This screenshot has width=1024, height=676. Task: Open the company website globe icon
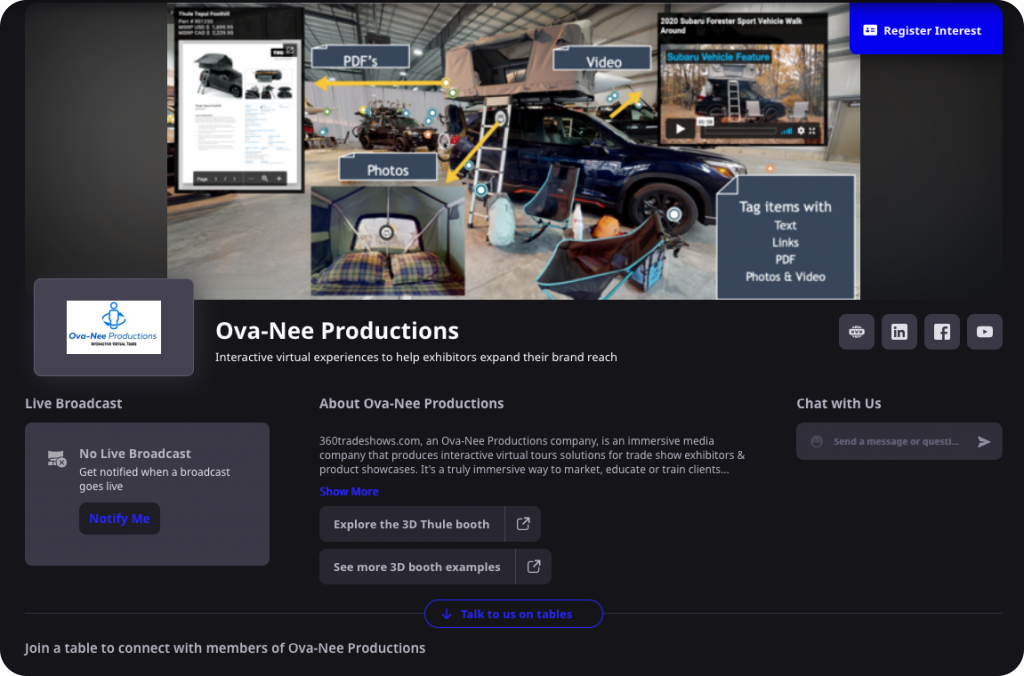coord(857,332)
